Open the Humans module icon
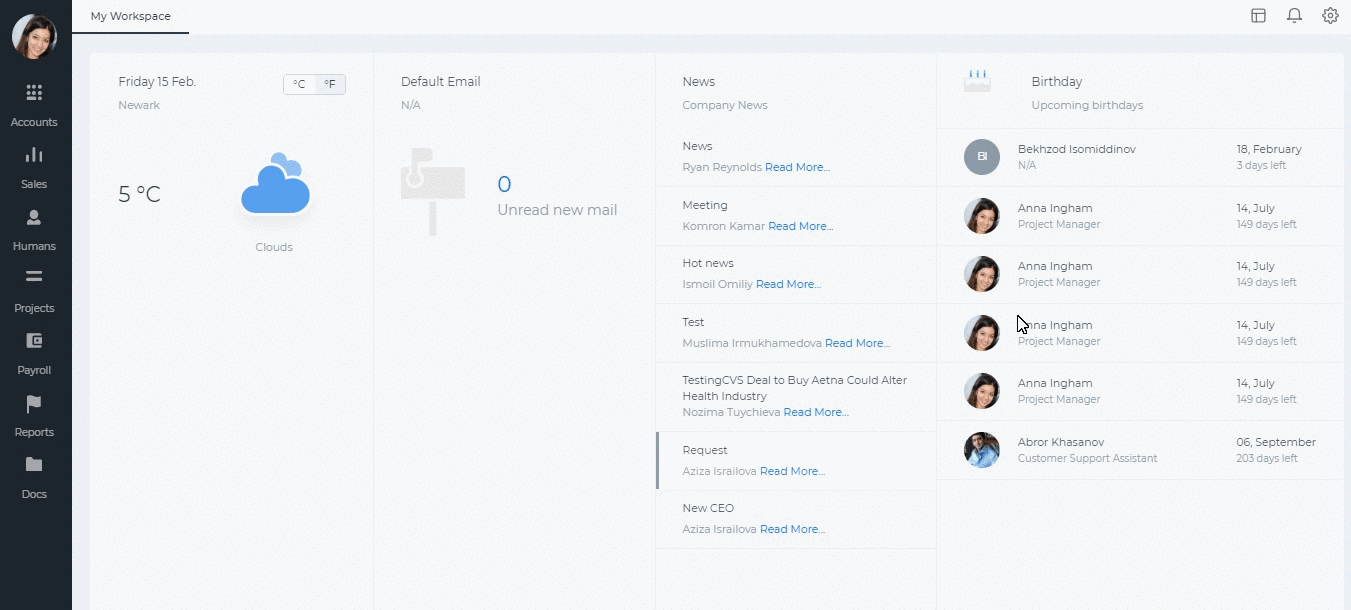The width and height of the screenshot is (1351, 610). 34,217
